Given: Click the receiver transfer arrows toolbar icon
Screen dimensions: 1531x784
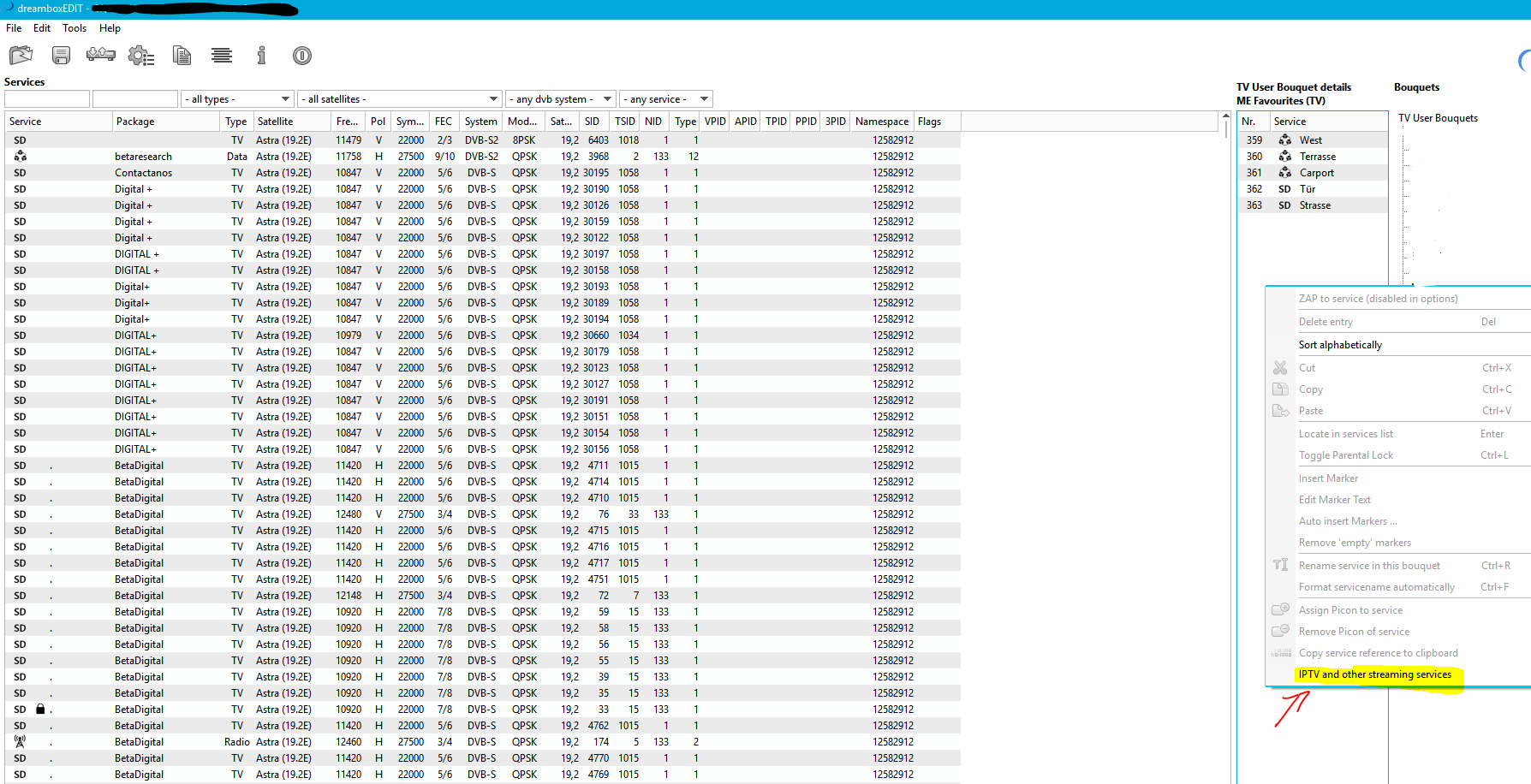Looking at the screenshot, I should point(101,56).
